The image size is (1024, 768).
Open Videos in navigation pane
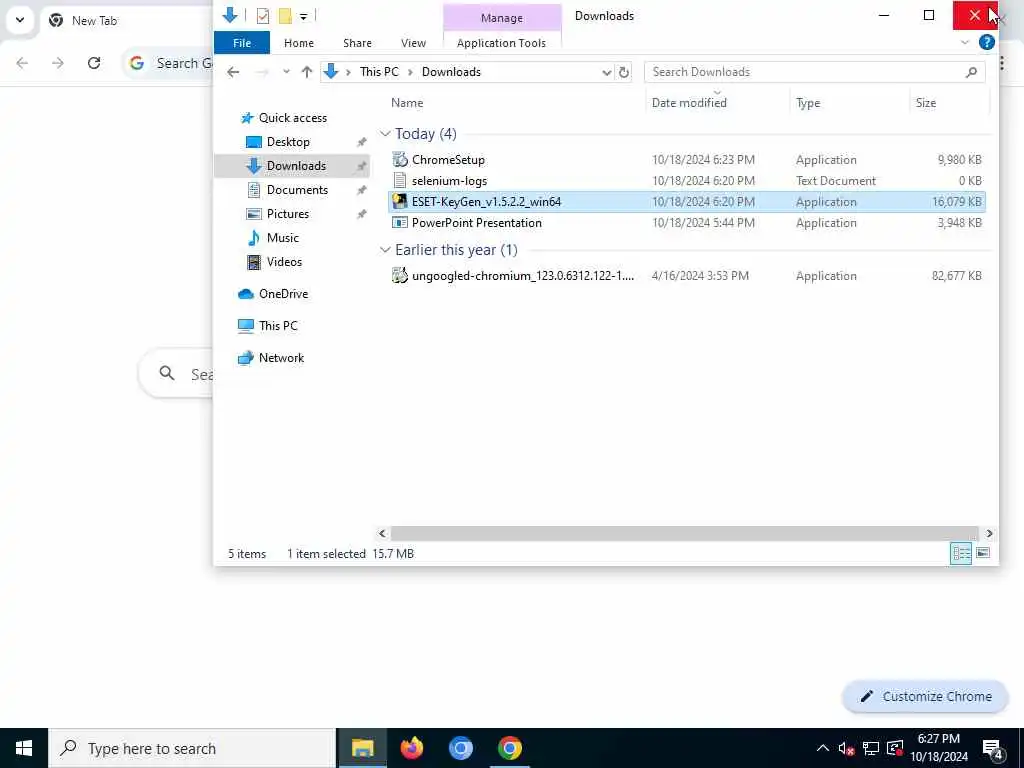(284, 262)
